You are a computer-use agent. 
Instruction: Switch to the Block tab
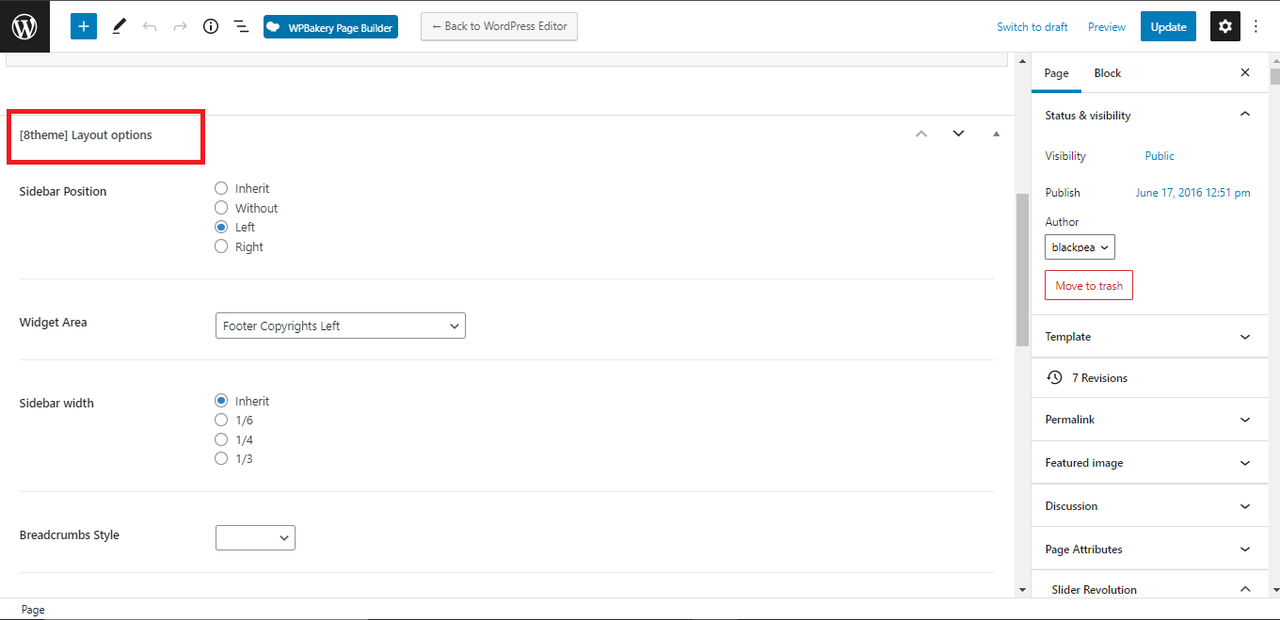1107,73
